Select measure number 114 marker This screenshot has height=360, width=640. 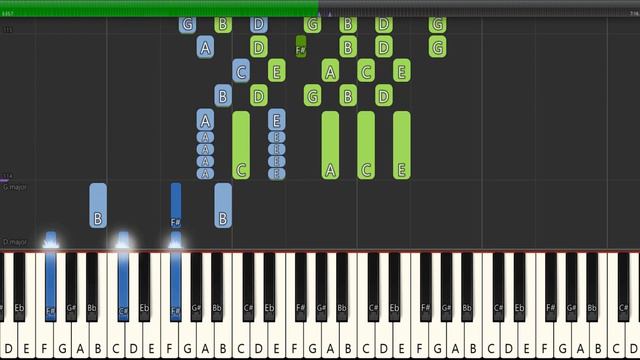click(x=8, y=176)
